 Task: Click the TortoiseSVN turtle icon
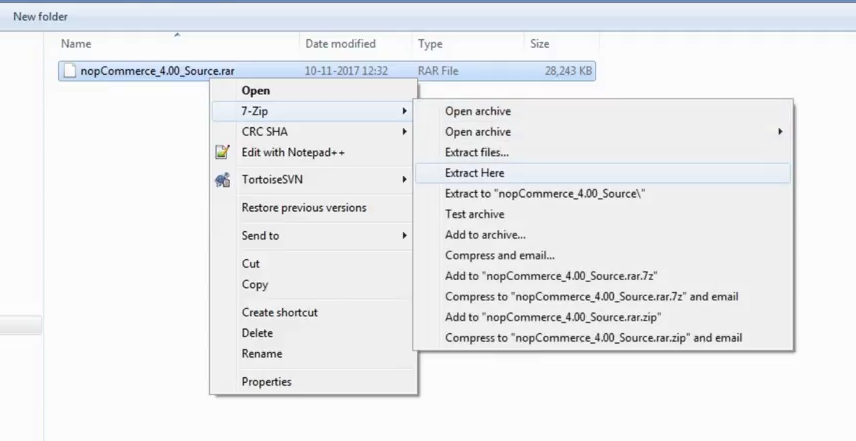pos(222,180)
